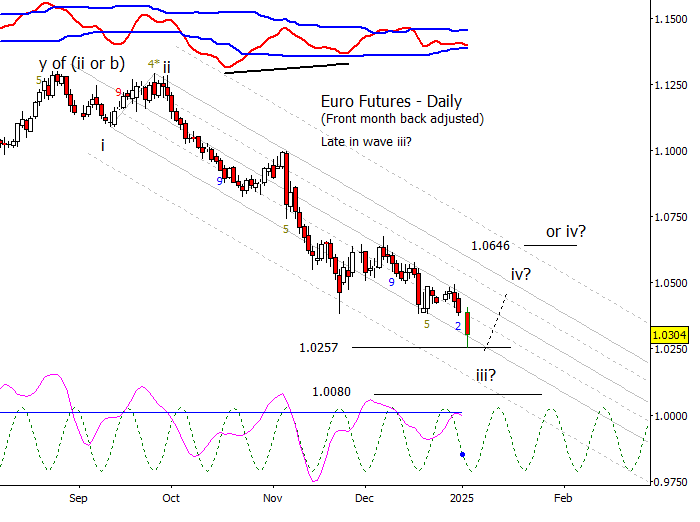Image resolution: width=700 pixels, height=522 pixels.
Task: Select the 'iii?' wave label
Action: (486, 375)
